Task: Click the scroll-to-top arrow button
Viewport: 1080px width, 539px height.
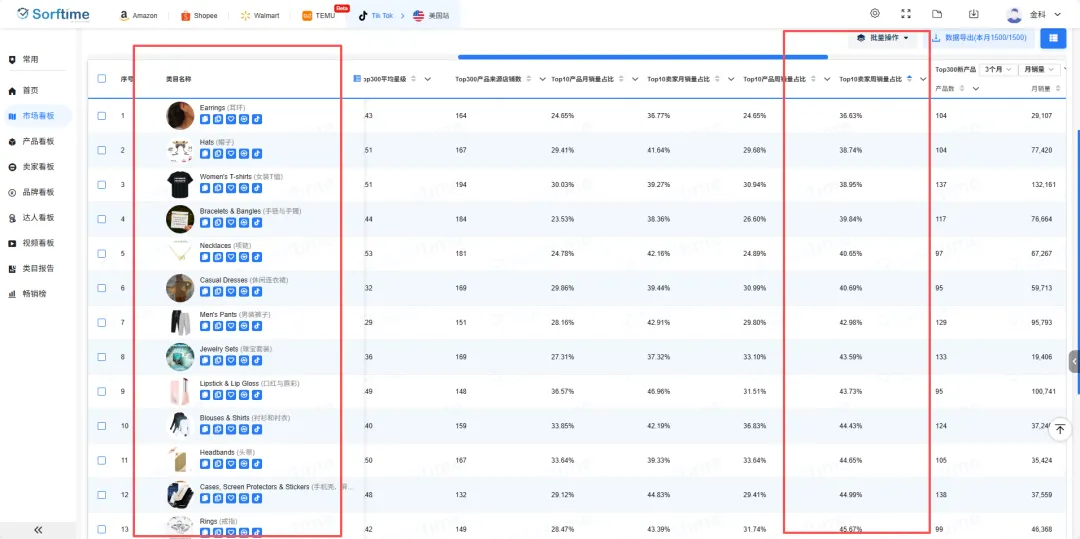Action: coord(1060,429)
